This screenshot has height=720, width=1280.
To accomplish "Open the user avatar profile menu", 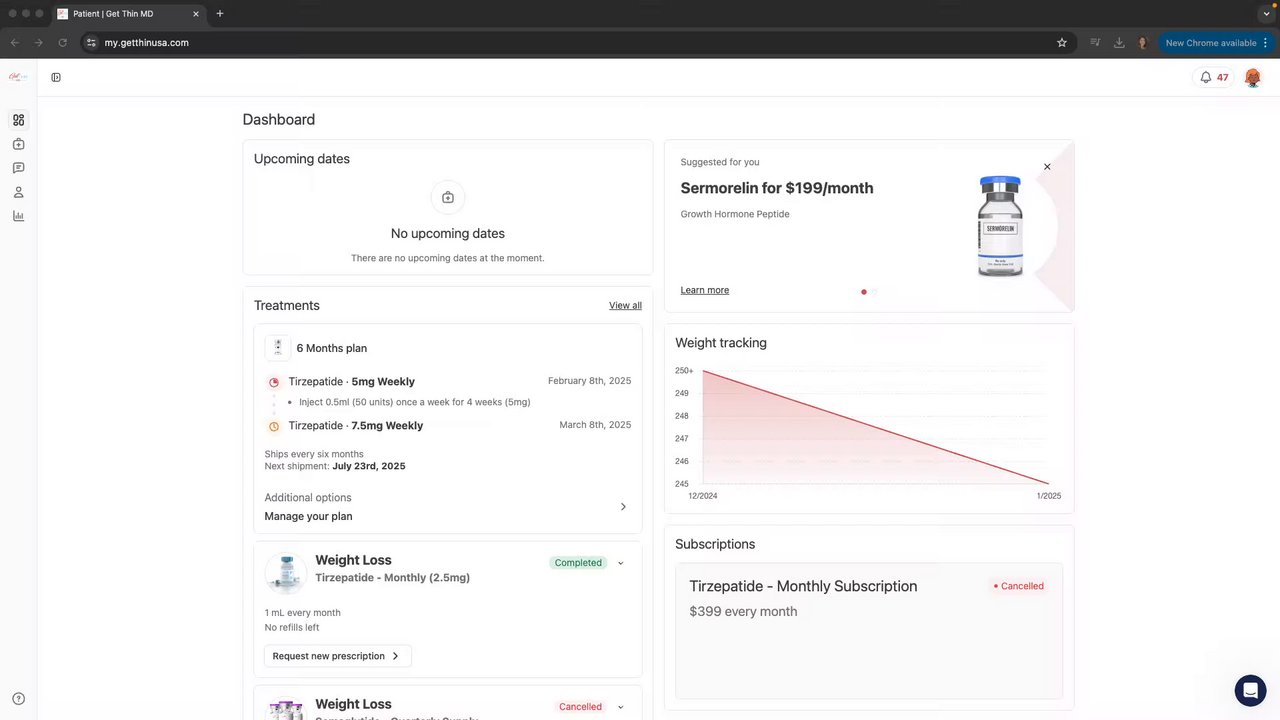I will tap(1252, 77).
